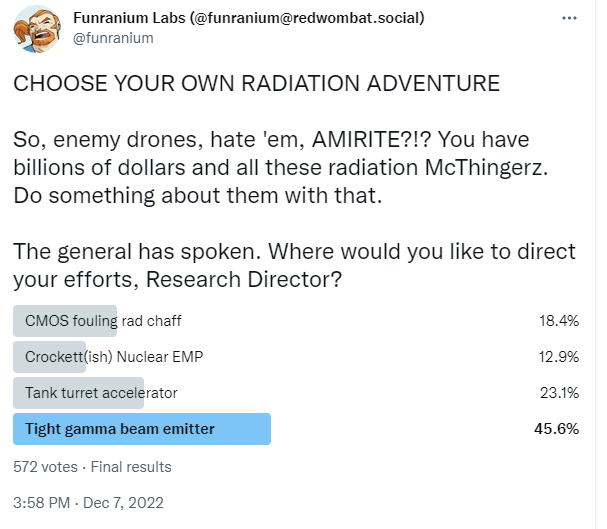Click the blue winning poll bar

tap(142, 429)
